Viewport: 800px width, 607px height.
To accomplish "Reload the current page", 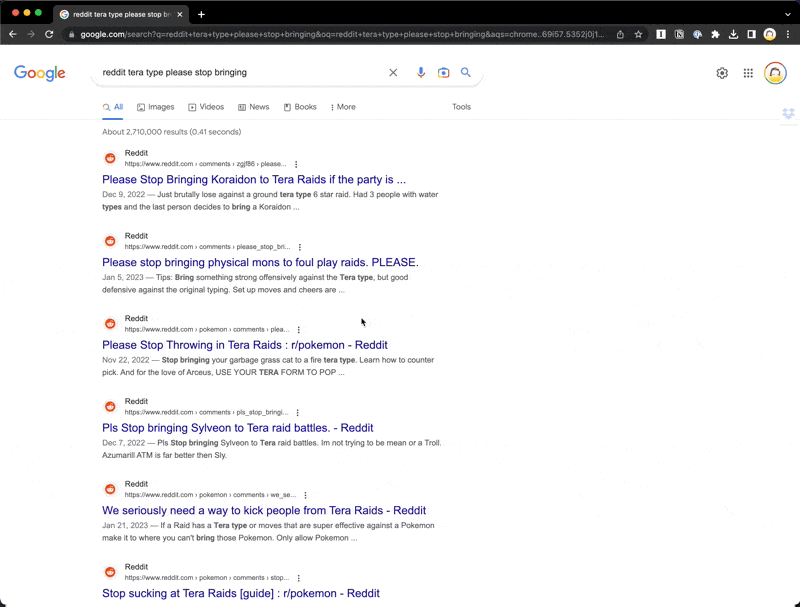I will pos(49,34).
